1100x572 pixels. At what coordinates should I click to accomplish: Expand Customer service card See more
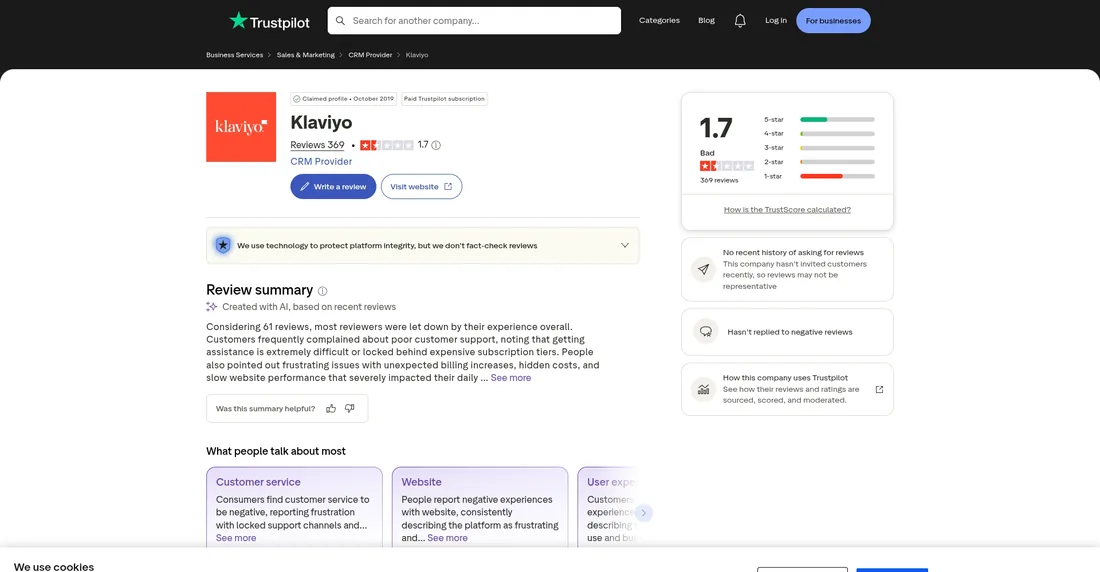236,538
